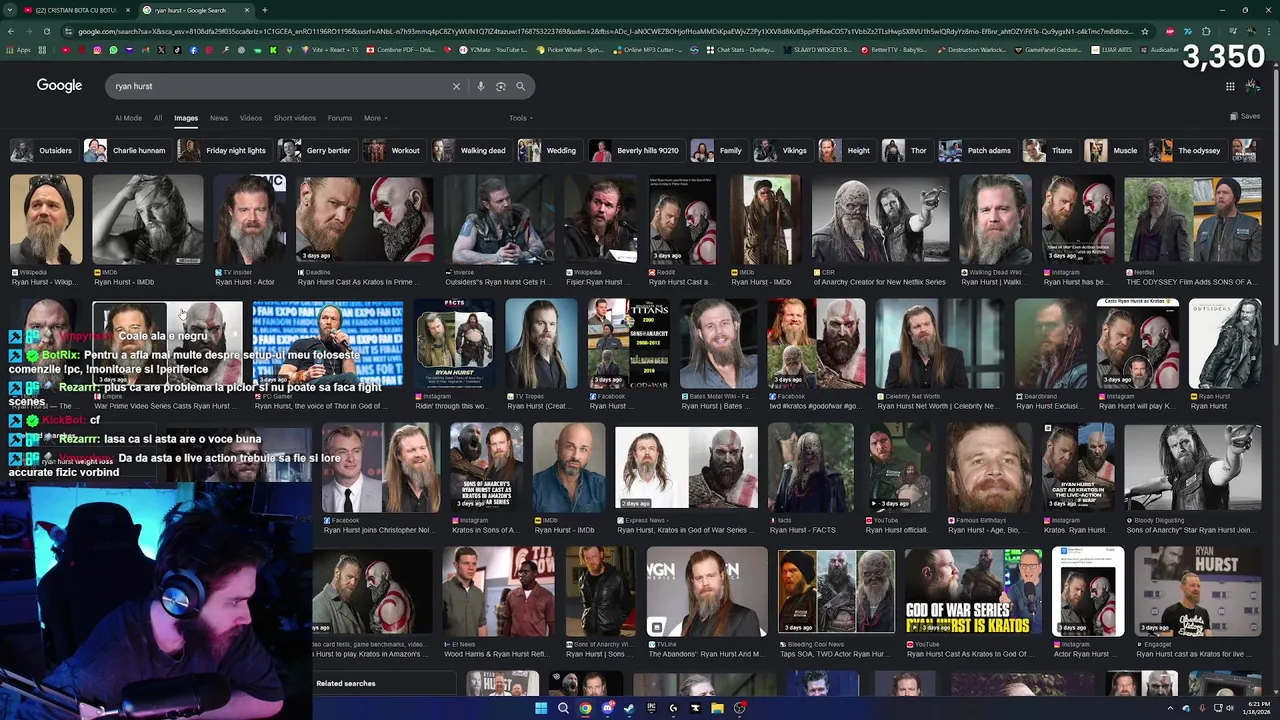Start voice search with the microphone icon
This screenshot has height=720, width=1280.
(481, 86)
